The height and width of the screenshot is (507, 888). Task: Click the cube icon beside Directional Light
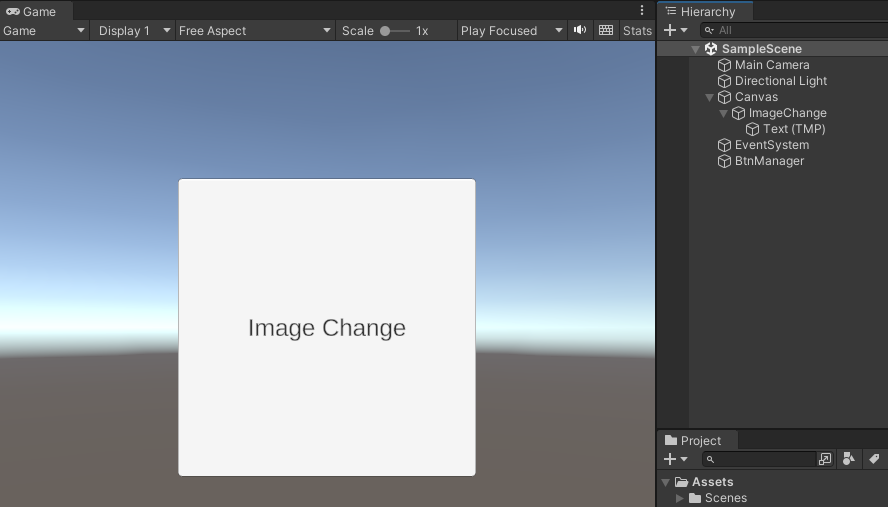click(724, 81)
